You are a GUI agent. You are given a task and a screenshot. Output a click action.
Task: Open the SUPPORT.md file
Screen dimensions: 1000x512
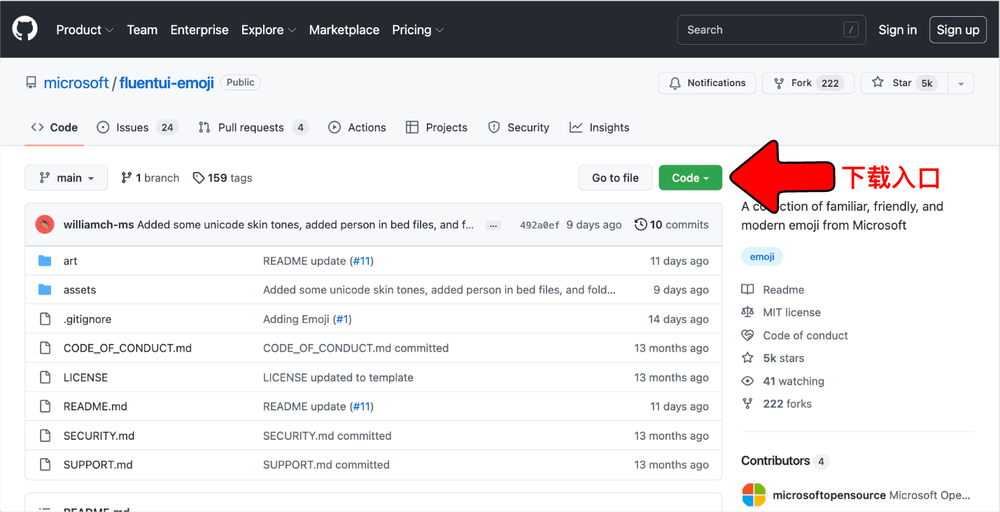coord(98,465)
